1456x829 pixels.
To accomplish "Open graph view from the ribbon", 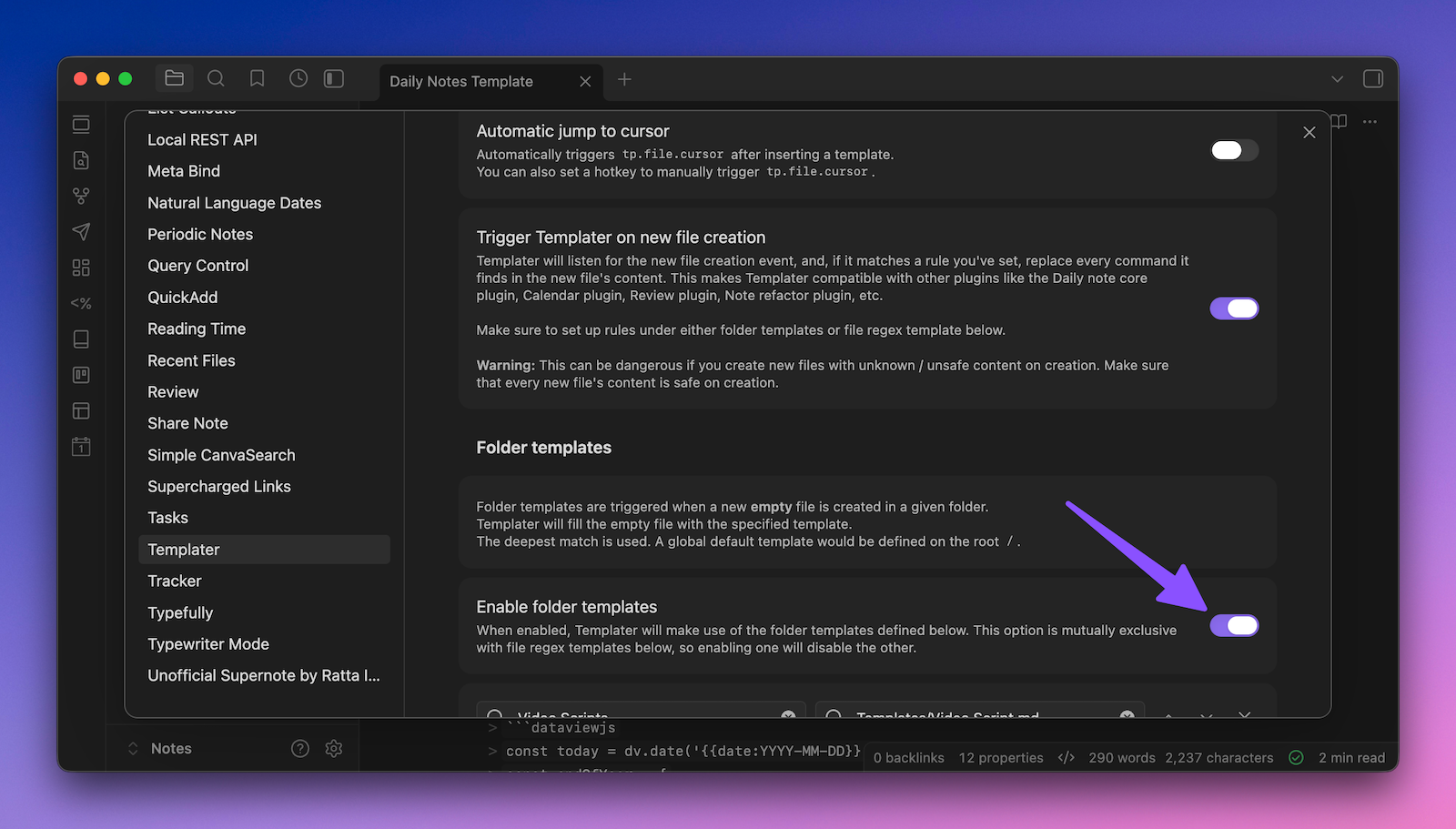I will 81,196.
